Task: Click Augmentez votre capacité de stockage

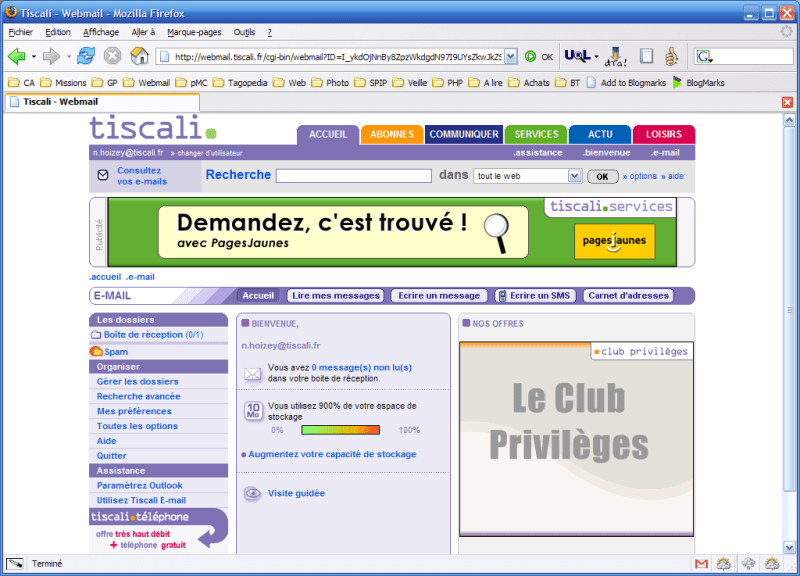Action: pyautogui.click(x=332, y=454)
